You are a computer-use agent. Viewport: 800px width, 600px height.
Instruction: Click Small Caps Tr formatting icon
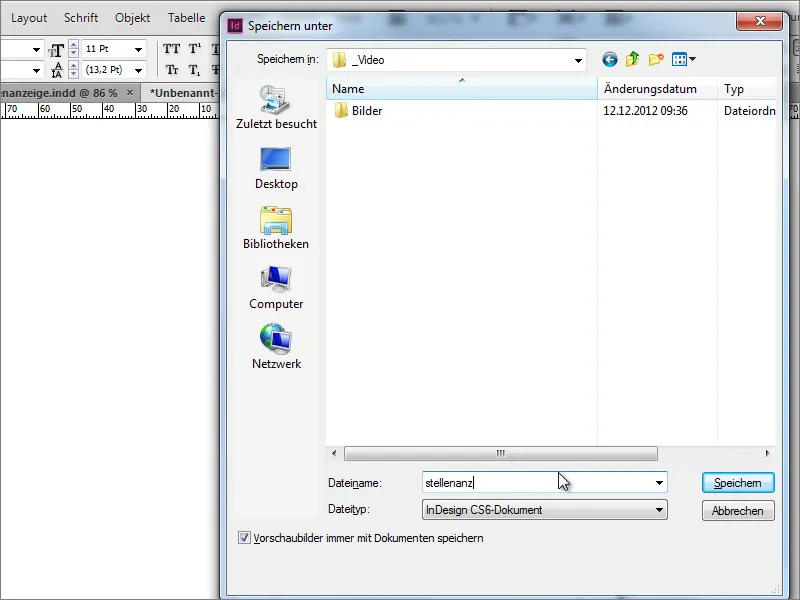172,70
